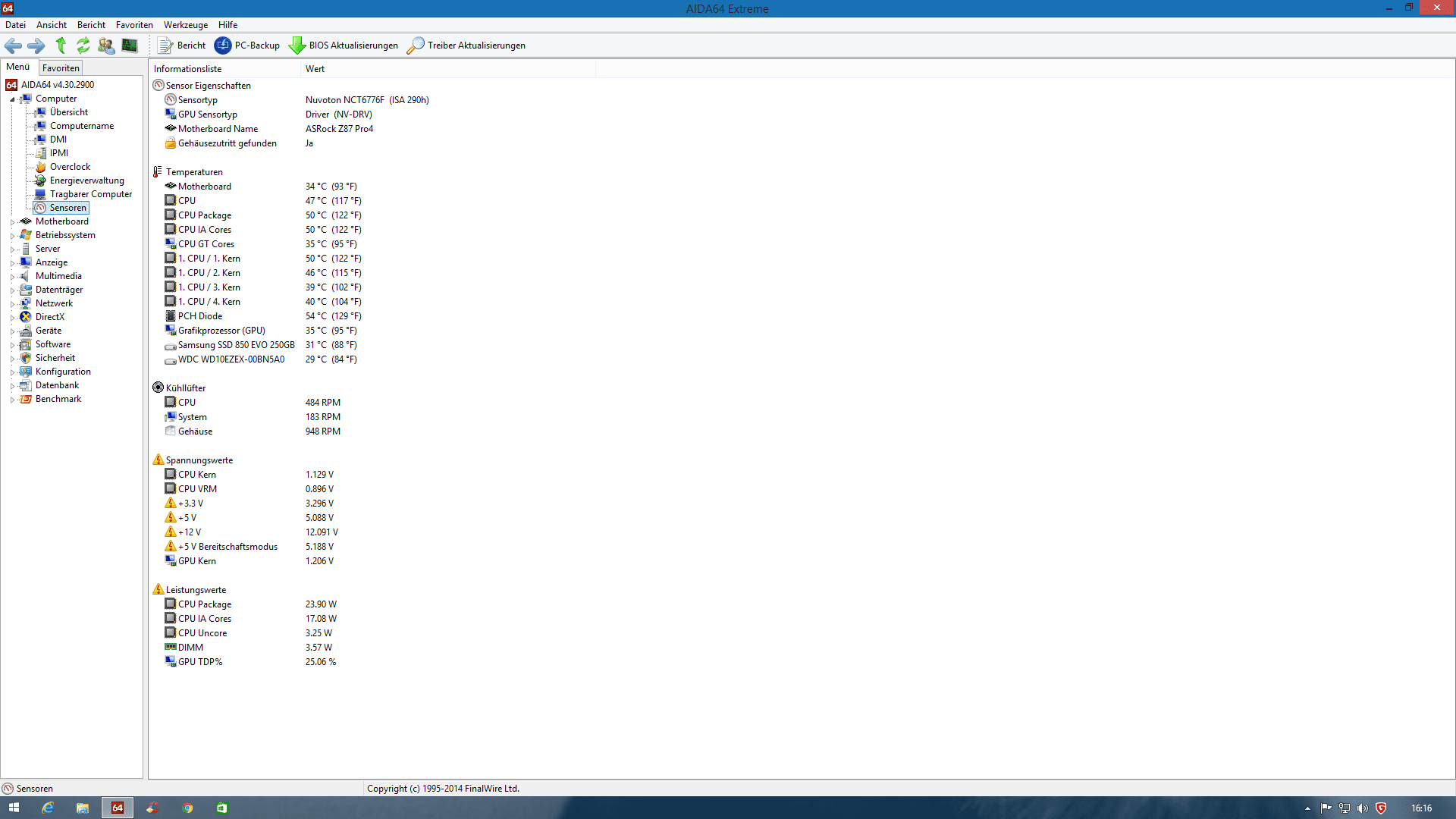Screen dimensions: 1456x819
Task: Click the Datenbank tree icon
Action: (26, 385)
